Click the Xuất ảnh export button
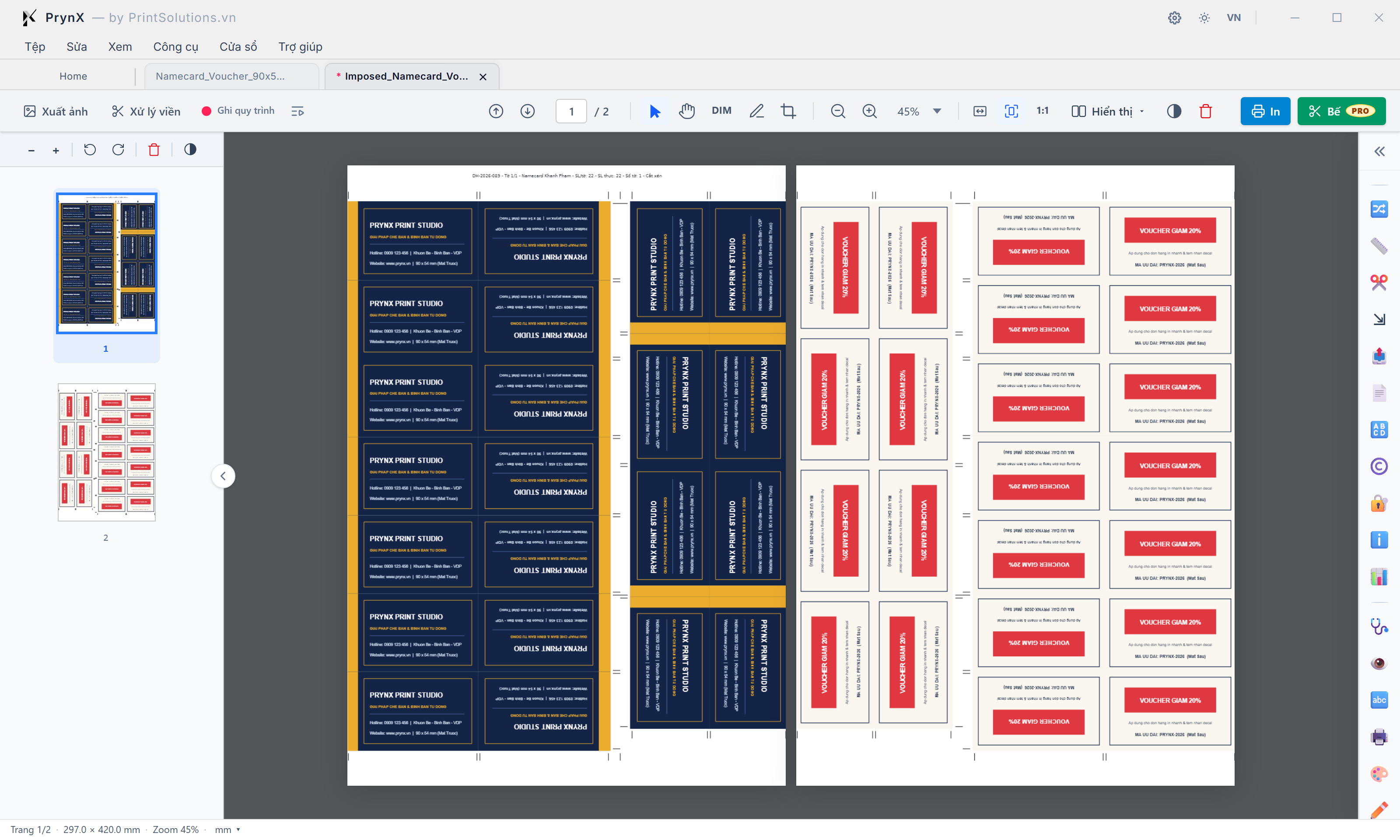1400x840 pixels. (56, 111)
